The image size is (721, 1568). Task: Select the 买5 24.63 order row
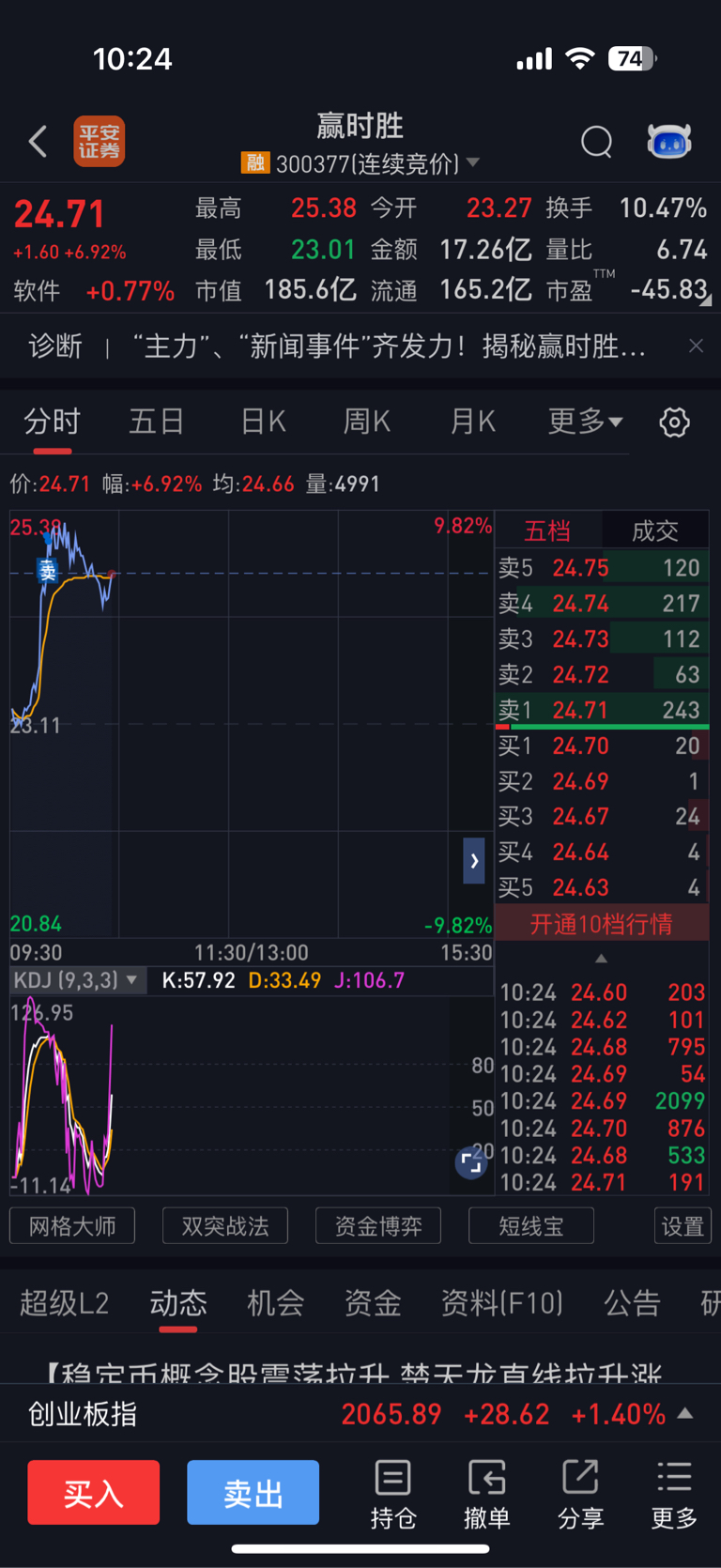pyautogui.click(x=602, y=888)
